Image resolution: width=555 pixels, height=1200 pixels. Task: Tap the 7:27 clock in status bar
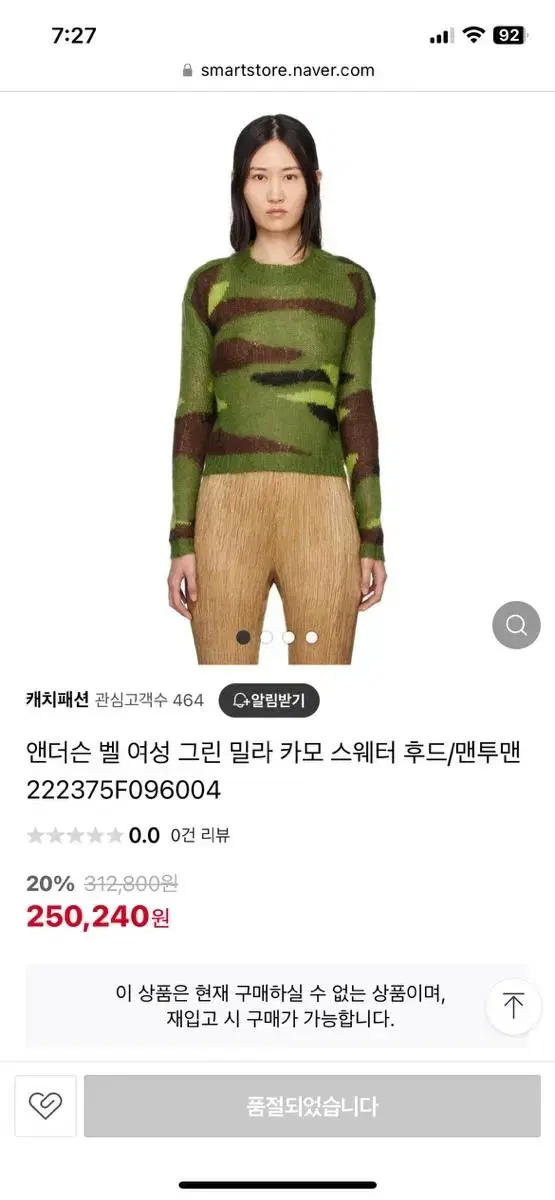coord(74,35)
